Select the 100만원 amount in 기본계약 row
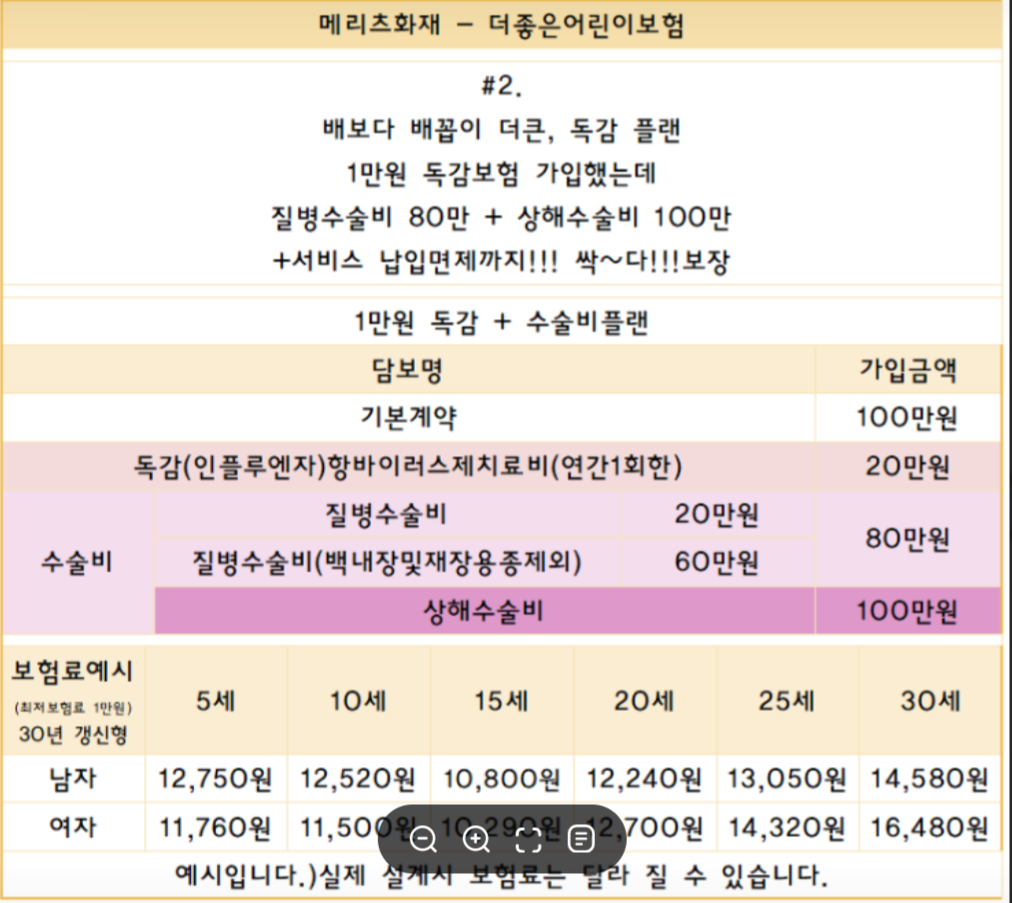The height and width of the screenshot is (903, 1012). coord(907,418)
